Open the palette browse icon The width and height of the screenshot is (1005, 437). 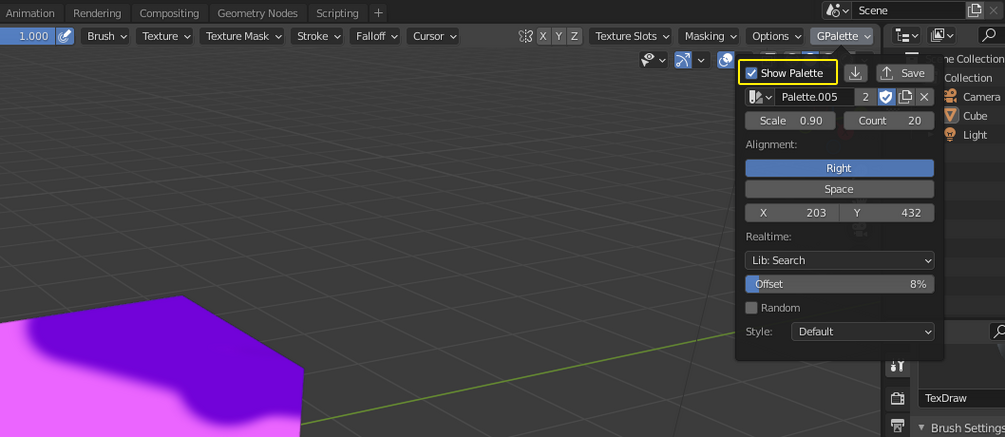click(760, 97)
